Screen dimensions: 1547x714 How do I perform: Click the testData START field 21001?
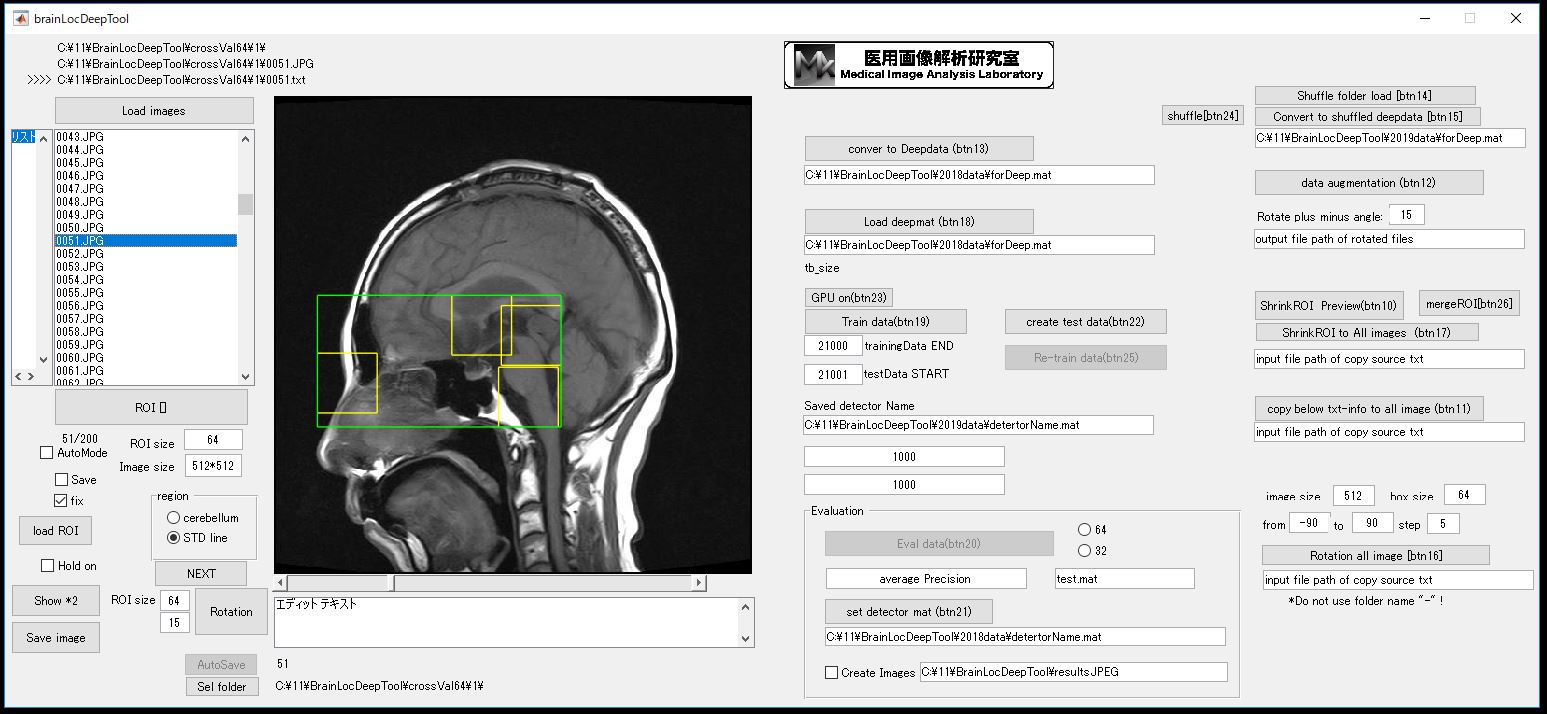click(833, 374)
